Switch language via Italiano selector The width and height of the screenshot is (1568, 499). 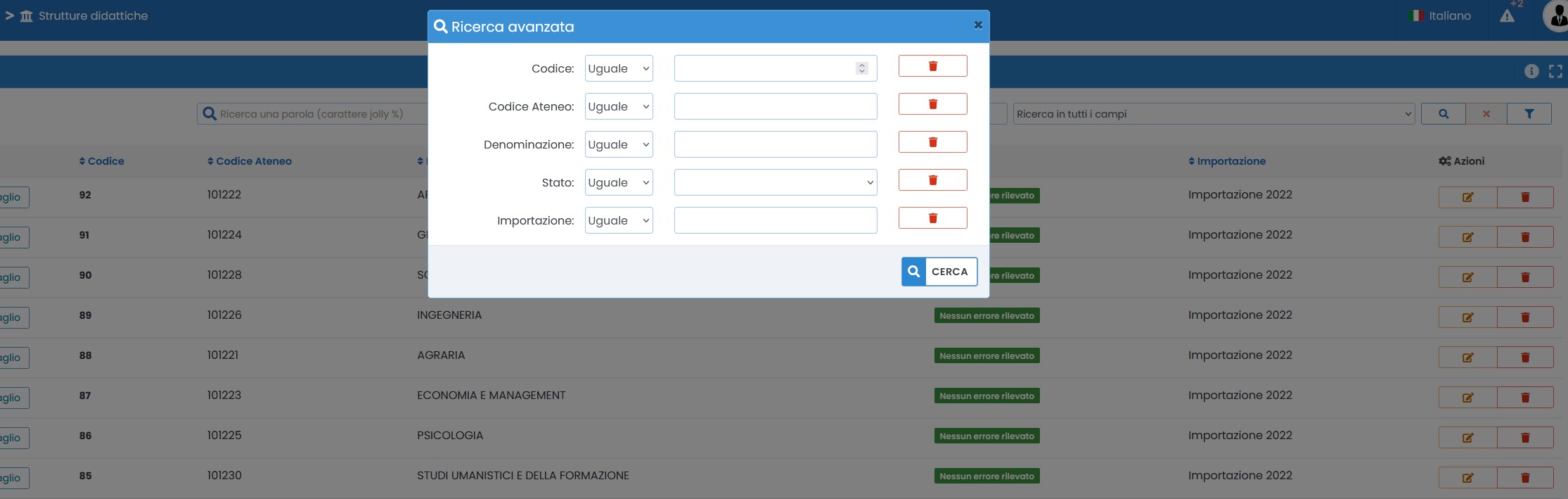click(1441, 15)
